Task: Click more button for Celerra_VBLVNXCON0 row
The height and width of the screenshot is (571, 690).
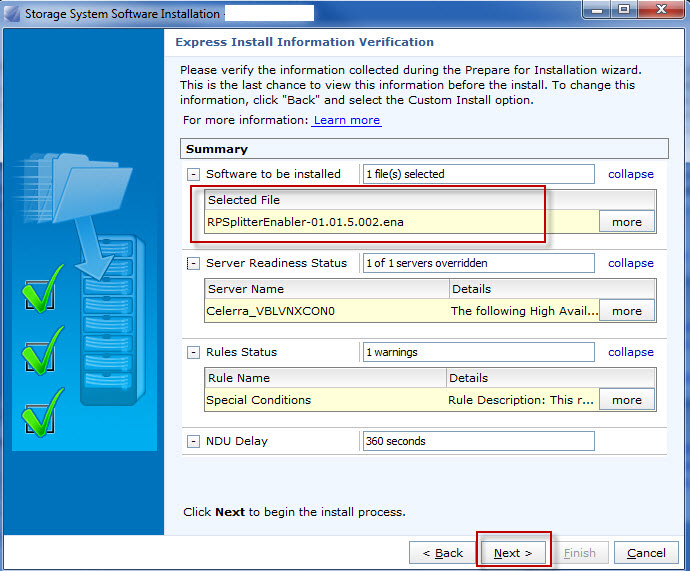Action: tap(627, 311)
